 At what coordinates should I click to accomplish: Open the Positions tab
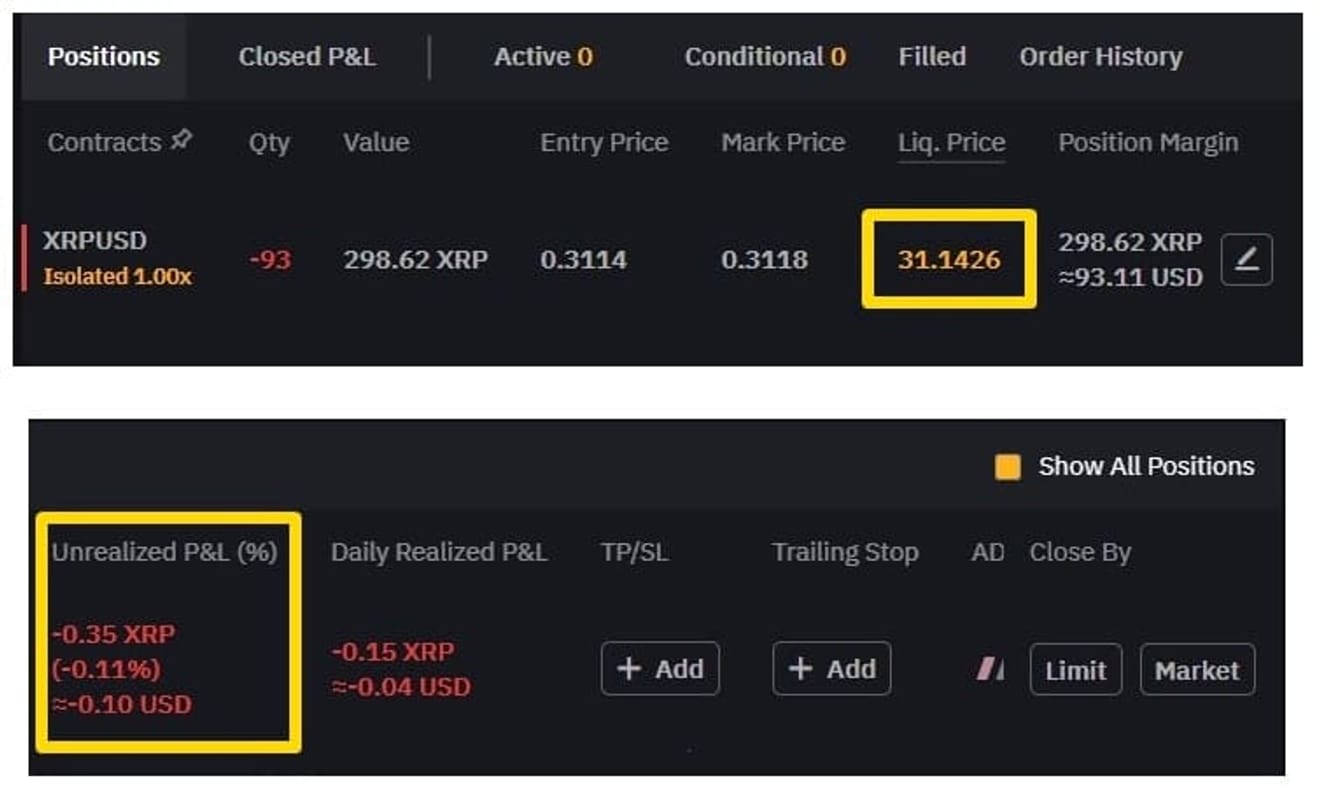[103, 56]
